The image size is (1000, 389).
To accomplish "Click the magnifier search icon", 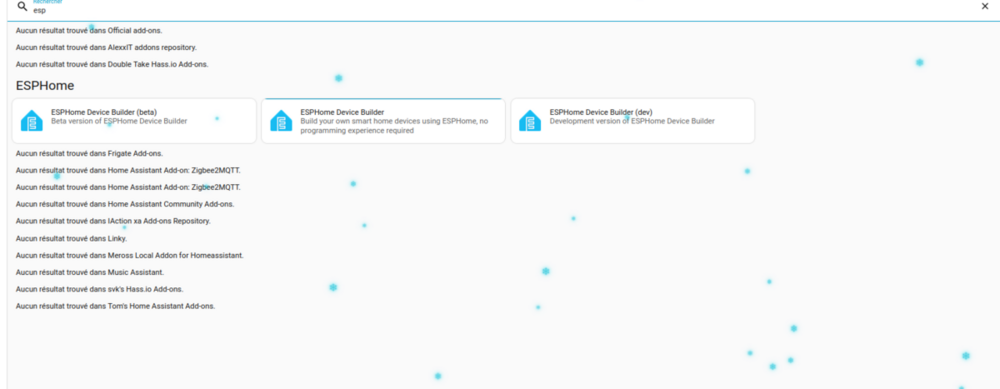I will [22, 7].
